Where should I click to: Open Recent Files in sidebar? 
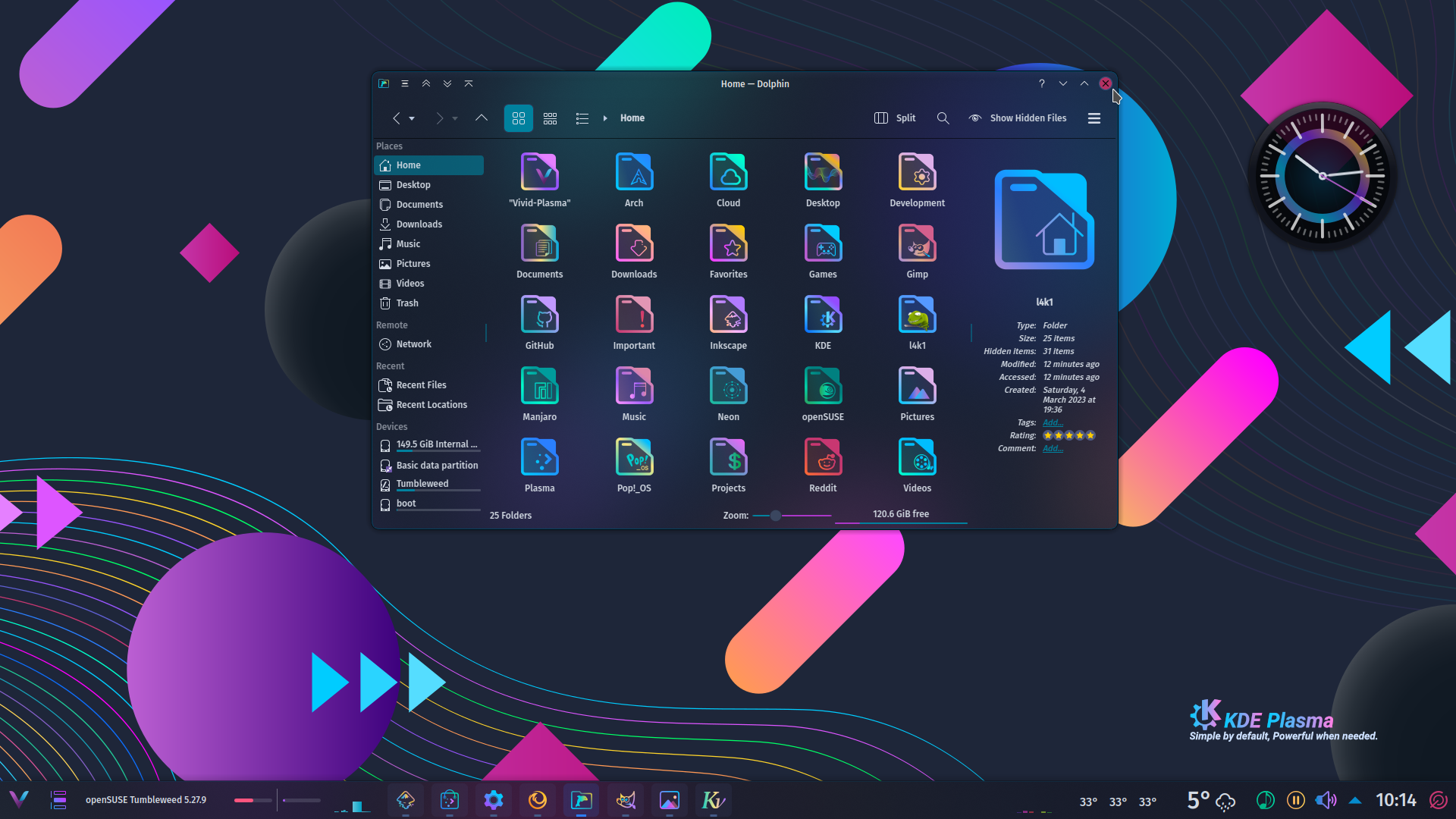pyautogui.click(x=429, y=385)
